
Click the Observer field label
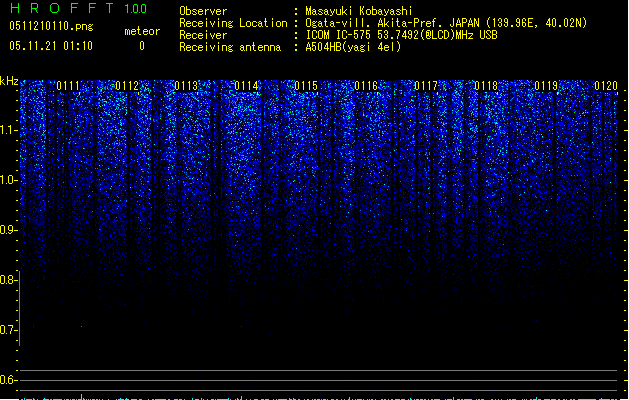pos(203,11)
